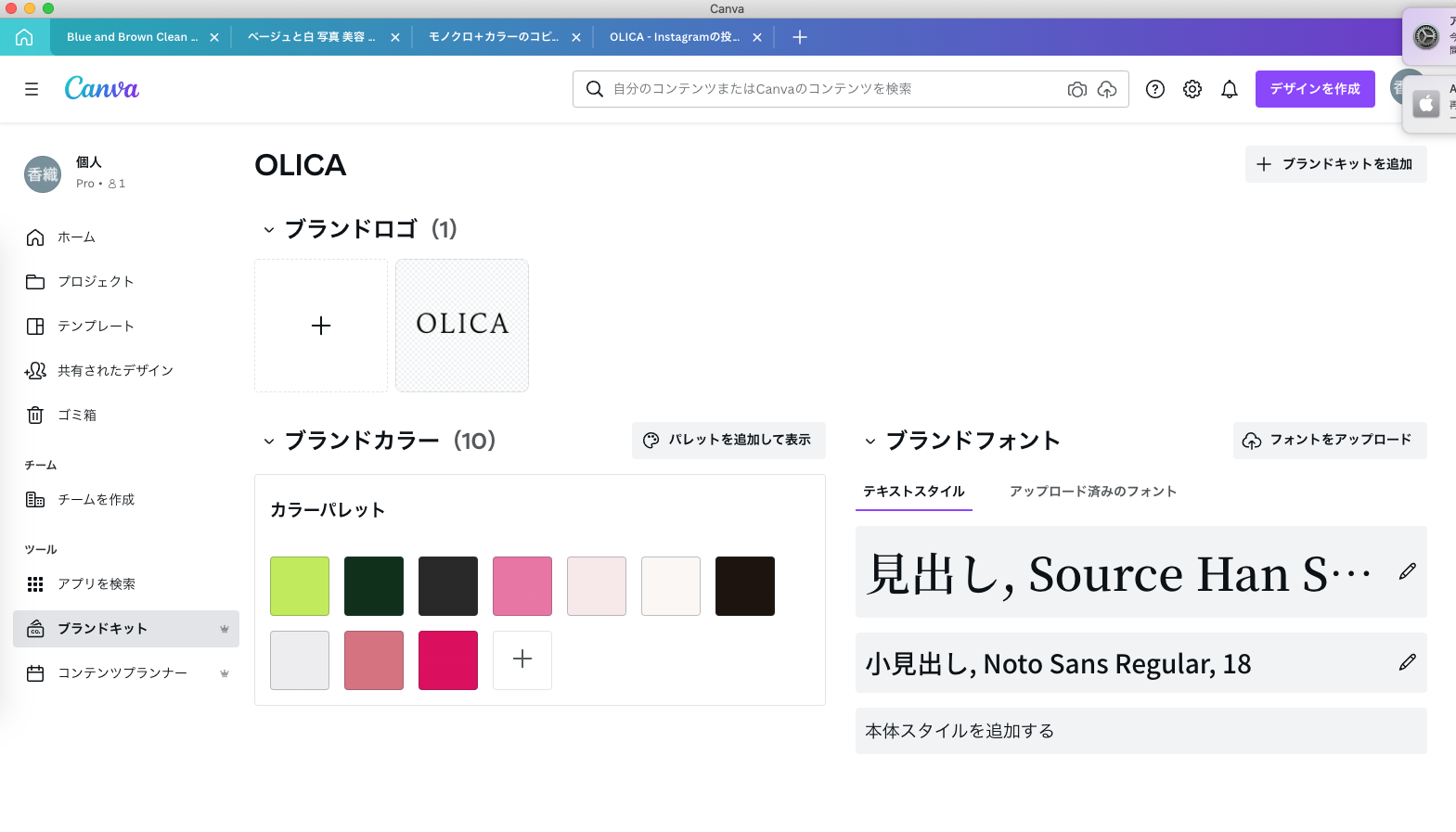
Task: Select the dusty rose color swatch
Action: pyautogui.click(x=374, y=660)
